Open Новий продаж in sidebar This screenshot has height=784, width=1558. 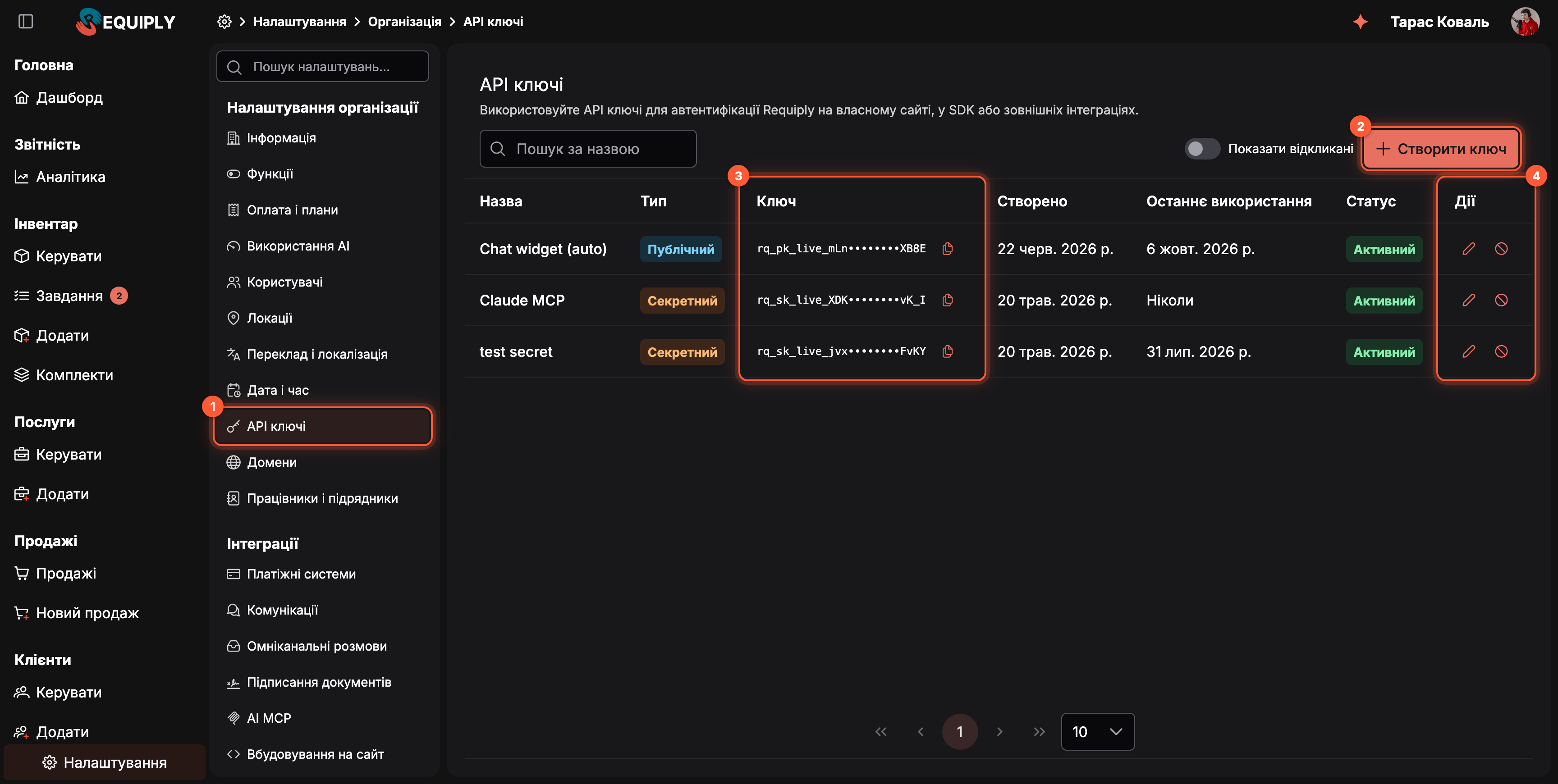pos(77,613)
